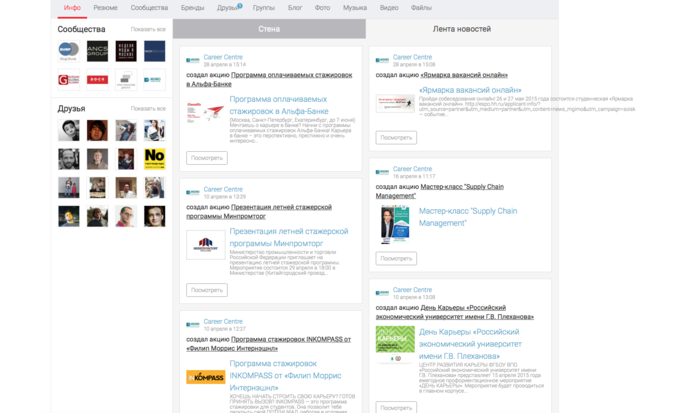Click the timestamp '10 апреля в 12:27'

pos(224,329)
